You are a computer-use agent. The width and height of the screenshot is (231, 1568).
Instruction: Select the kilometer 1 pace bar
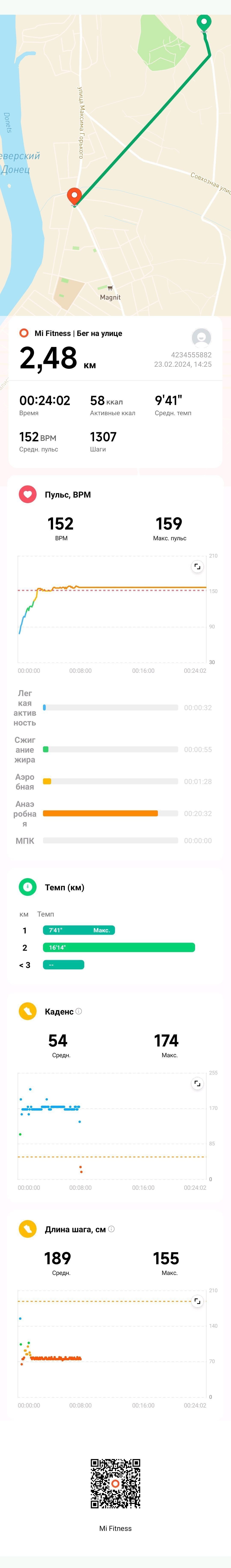pos(79,930)
